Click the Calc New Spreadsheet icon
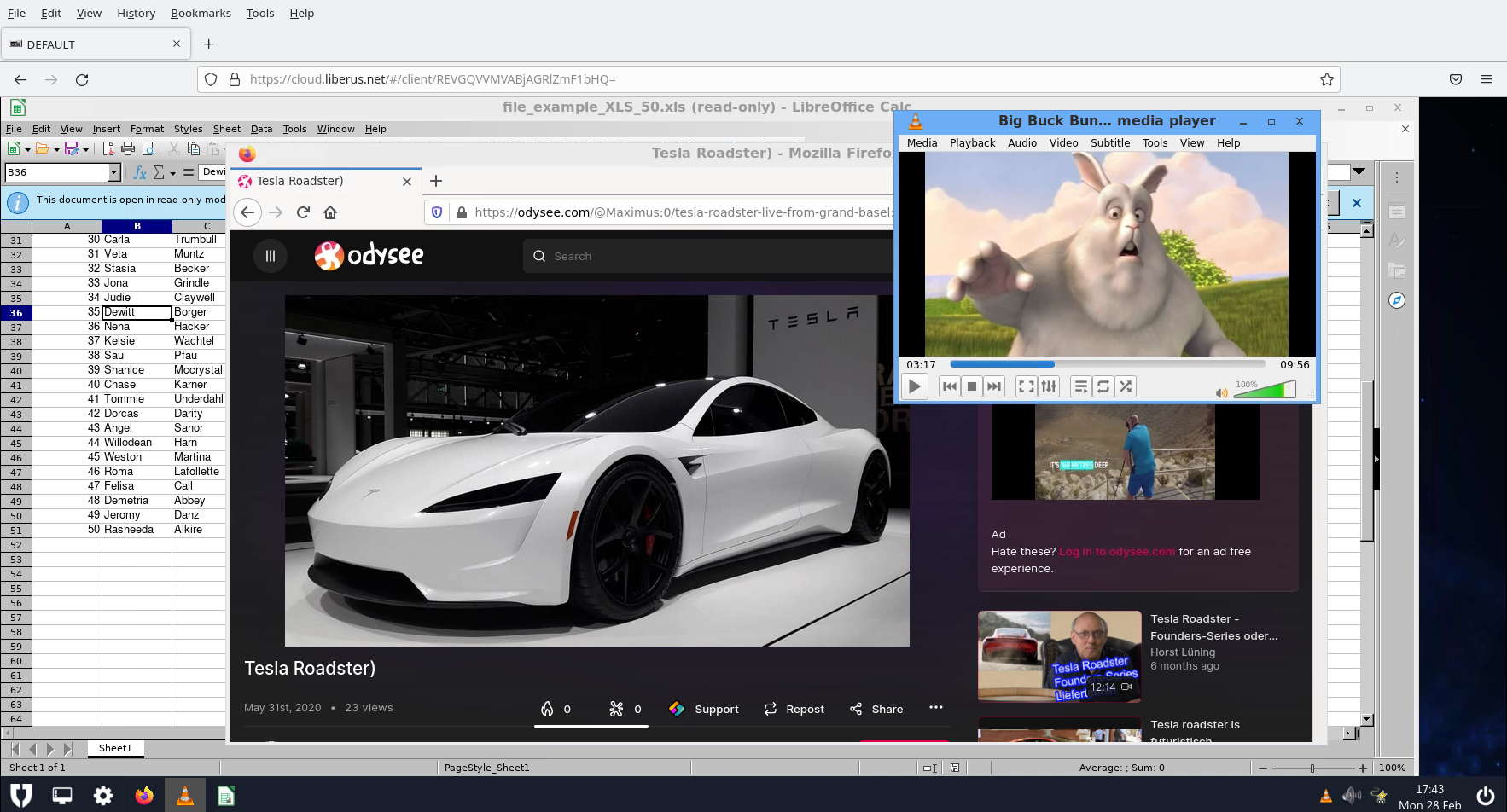The image size is (1507, 812). click(x=14, y=148)
